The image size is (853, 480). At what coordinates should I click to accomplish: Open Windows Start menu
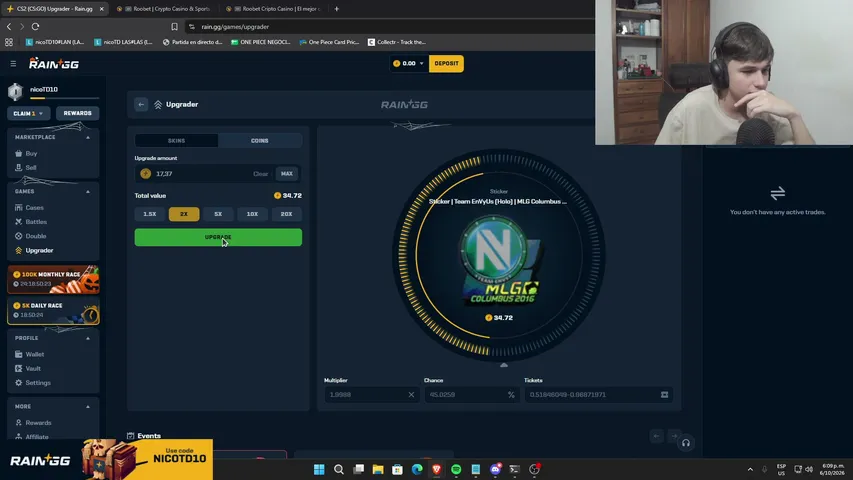[319, 469]
